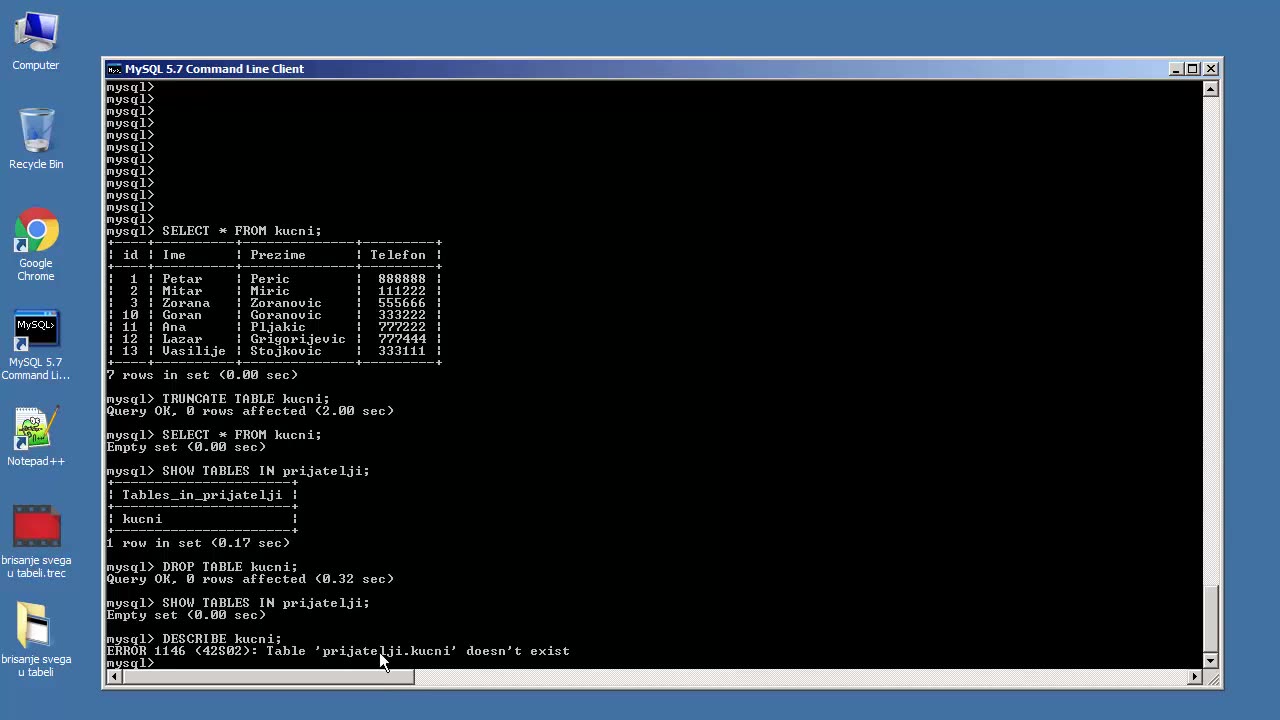
Task: Click the ERROR 1146 message line
Action: (x=338, y=651)
